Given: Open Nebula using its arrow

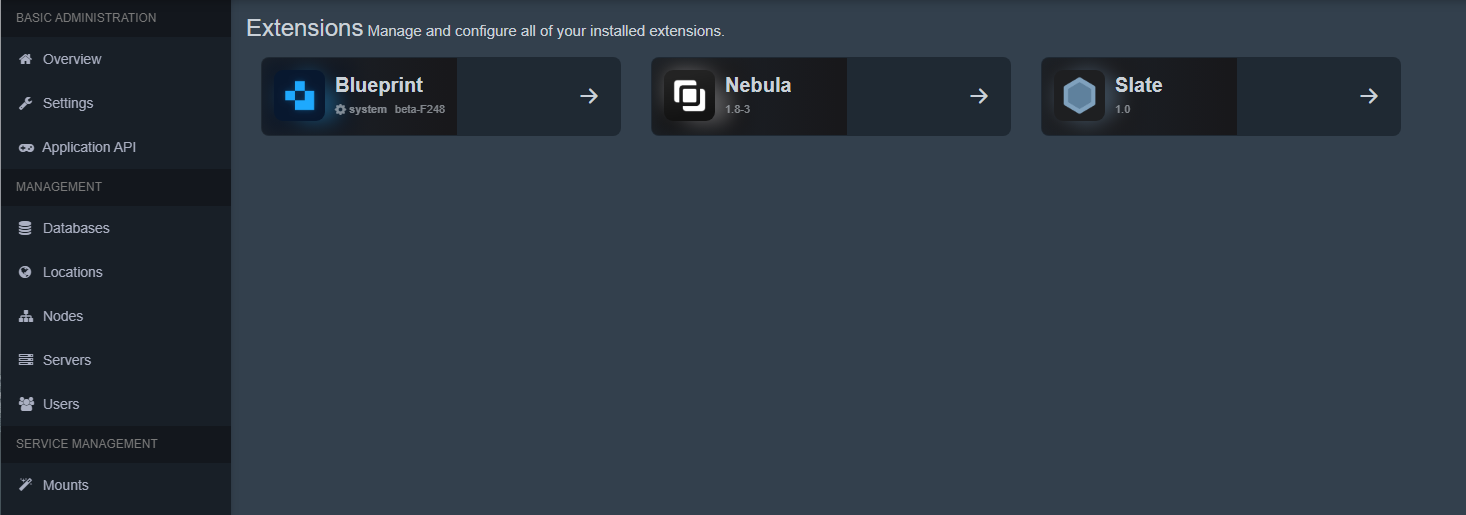Looking at the screenshot, I should pos(979,96).
